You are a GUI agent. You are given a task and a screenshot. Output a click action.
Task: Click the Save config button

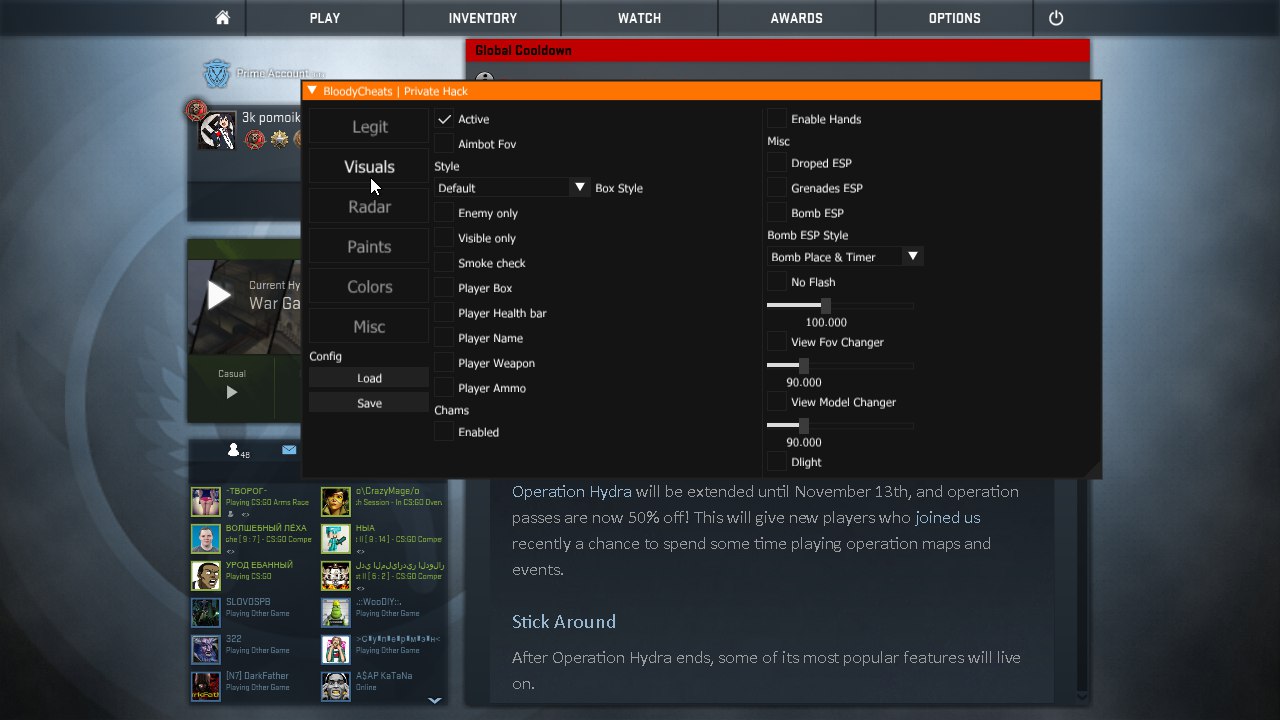[x=369, y=403]
